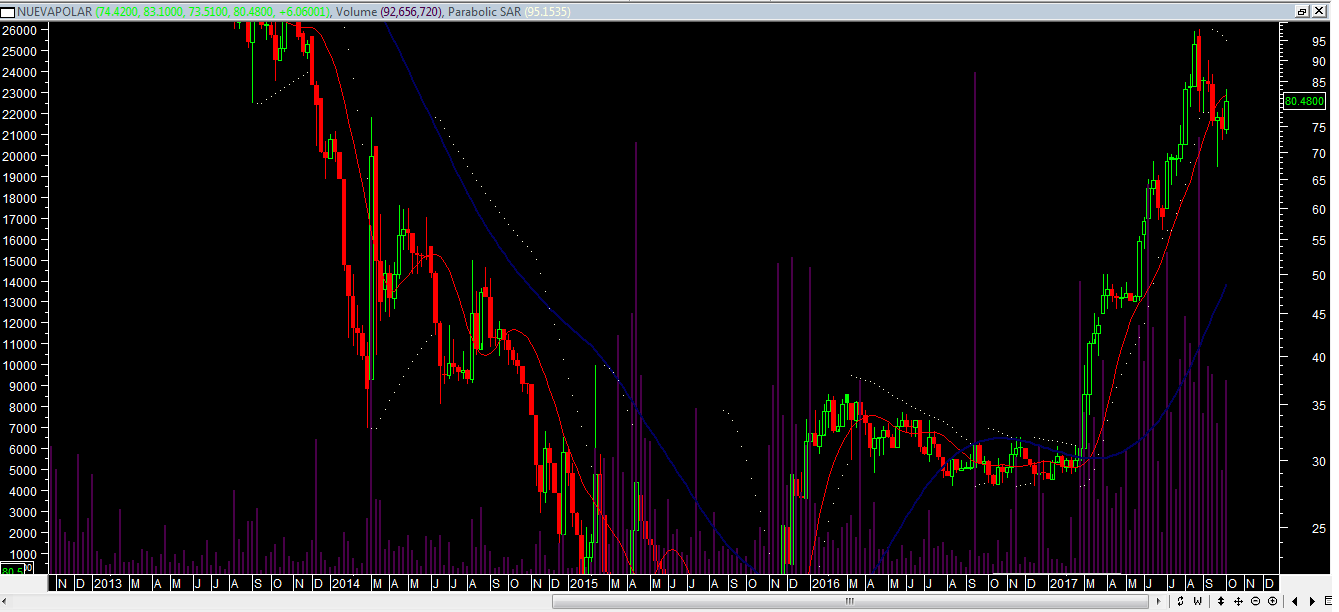
Task: Click the 25 price axis label
Action: 1319,528
